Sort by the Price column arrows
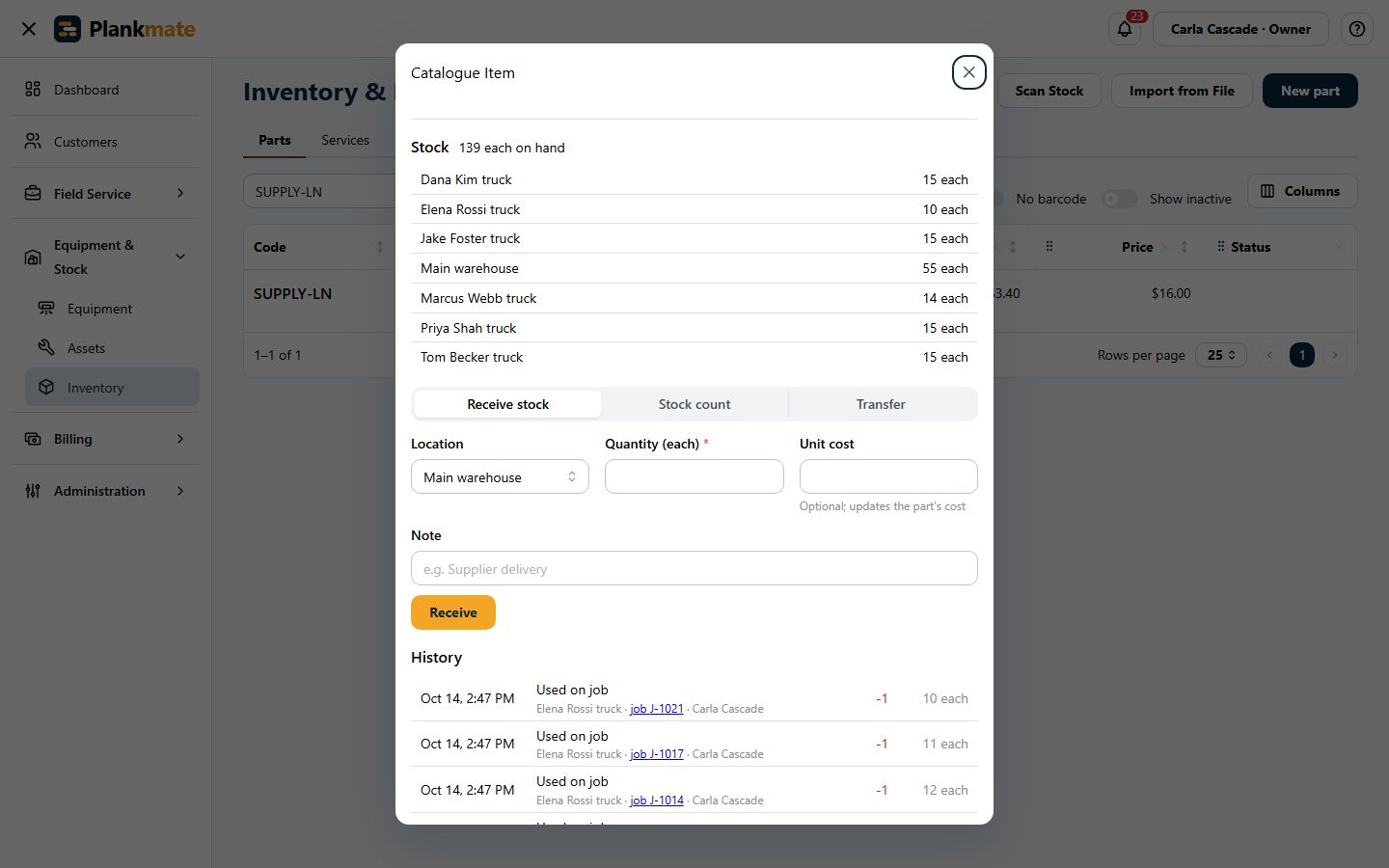This screenshot has height=868, width=1389. (1185, 247)
